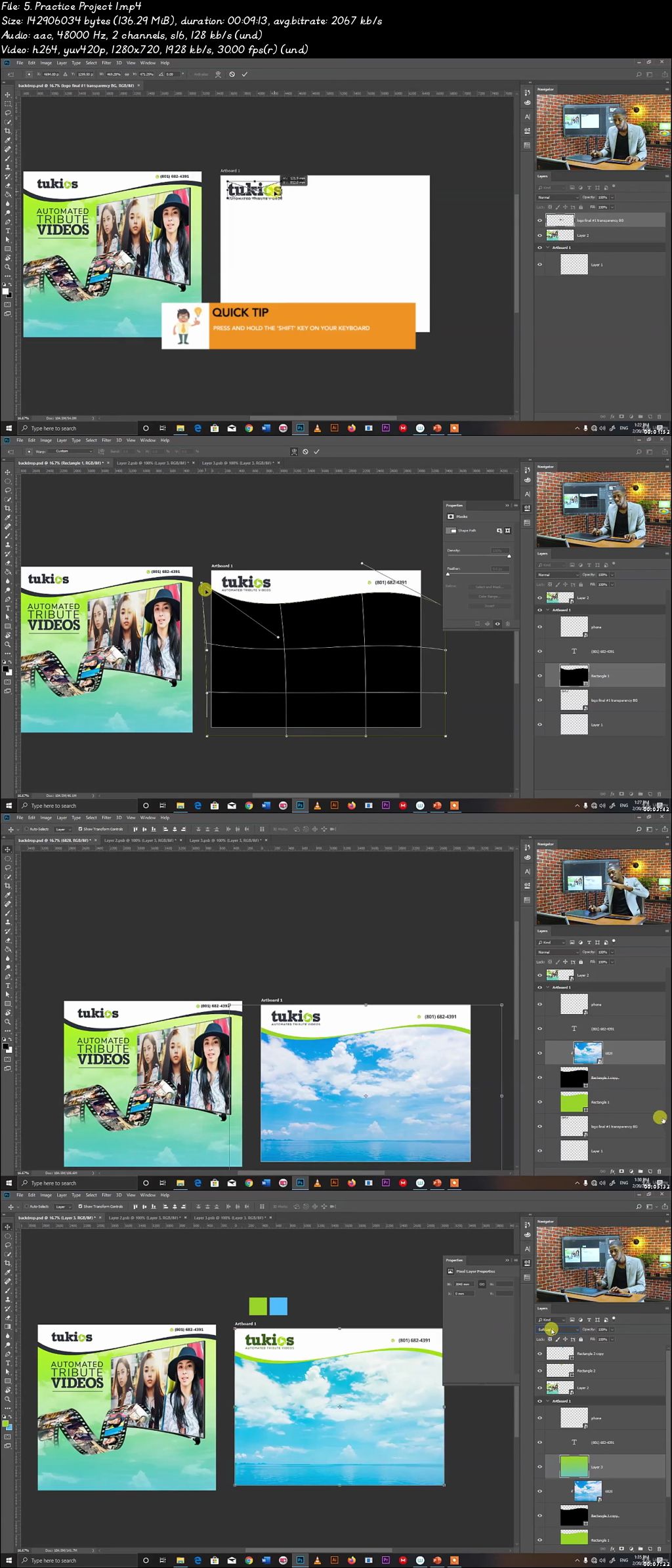Cancel the warp in the 00:03:42 frame
This screenshot has width=672, height=1568.
pyautogui.click(x=305, y=452)
